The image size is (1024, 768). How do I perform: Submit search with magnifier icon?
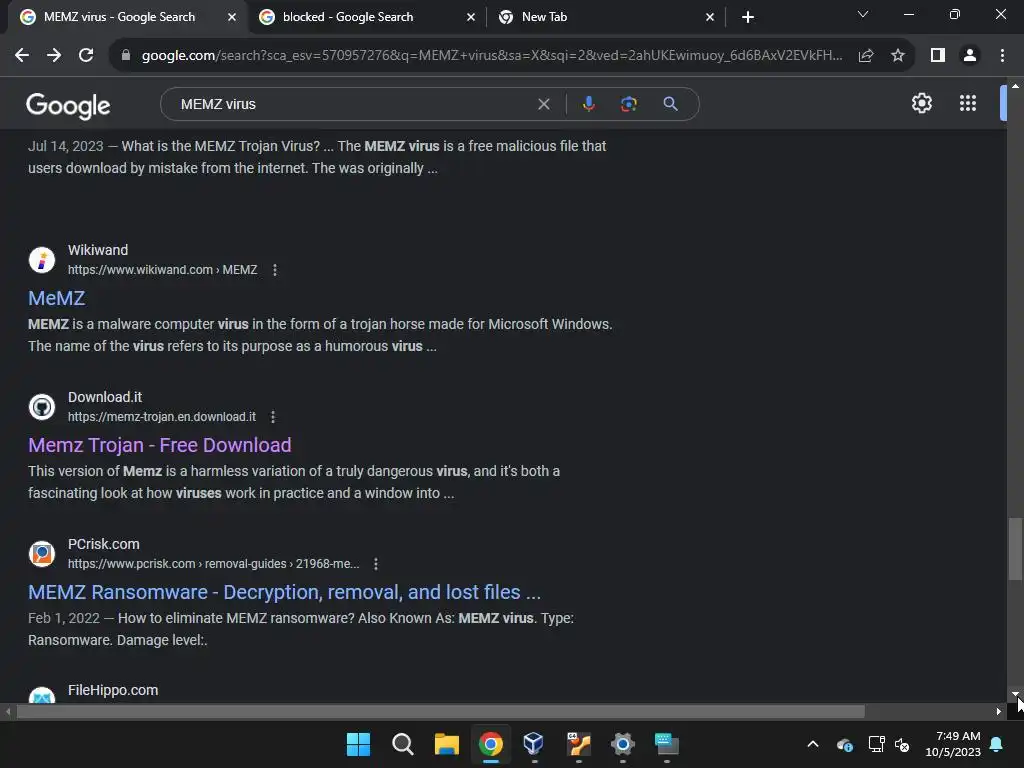[x=670, y=104]
